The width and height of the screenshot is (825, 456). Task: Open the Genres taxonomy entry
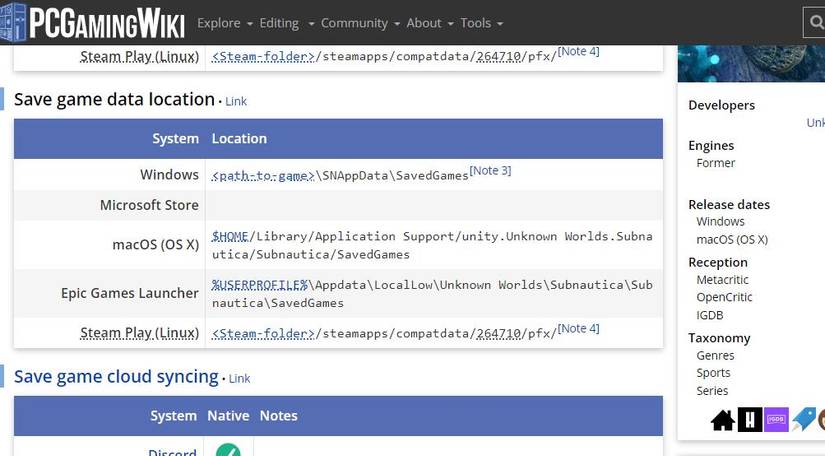pos(715,356)
